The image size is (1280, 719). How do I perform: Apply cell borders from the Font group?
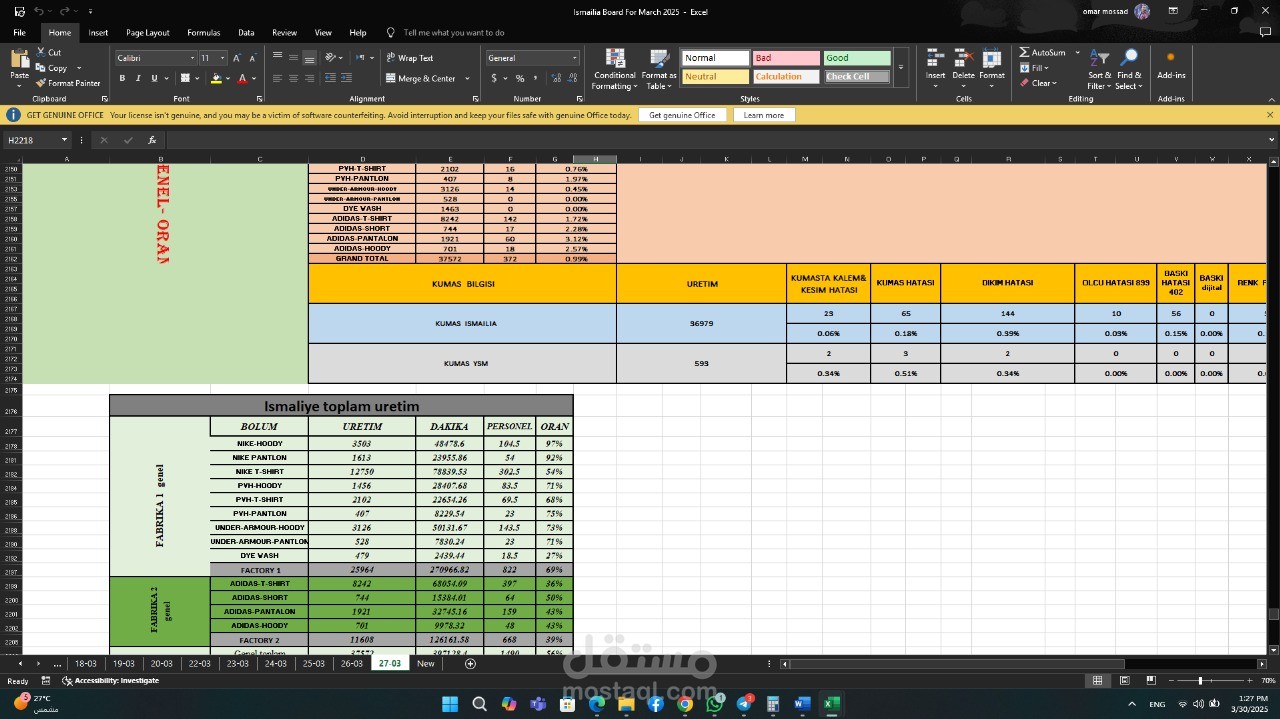[x=185, y=78]
